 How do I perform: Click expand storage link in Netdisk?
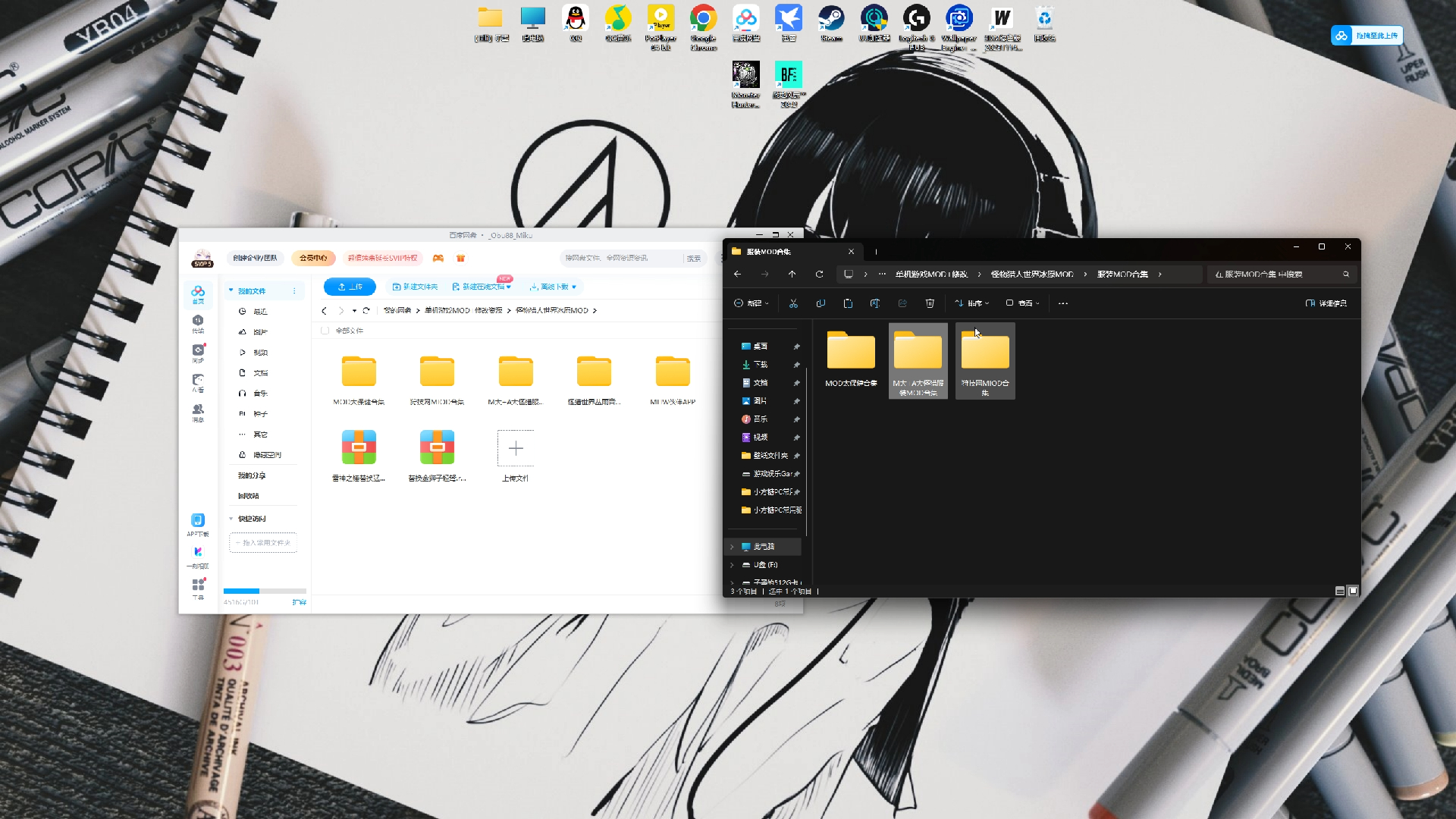(300, 602)
